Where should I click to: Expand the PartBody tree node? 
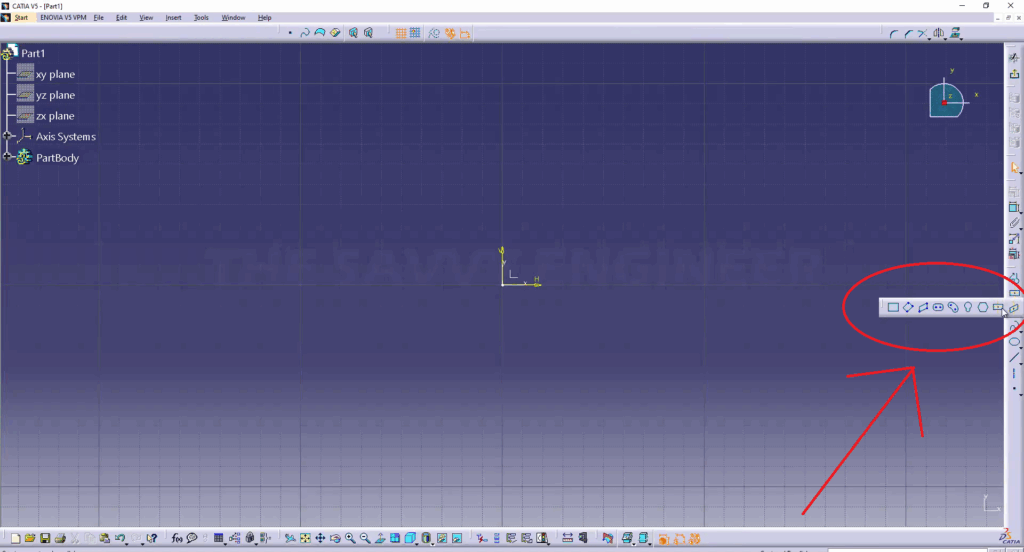[7, 157]
